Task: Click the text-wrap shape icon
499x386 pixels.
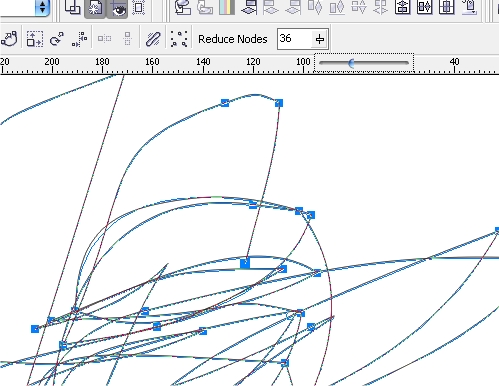Action: (x=183, y=7)
